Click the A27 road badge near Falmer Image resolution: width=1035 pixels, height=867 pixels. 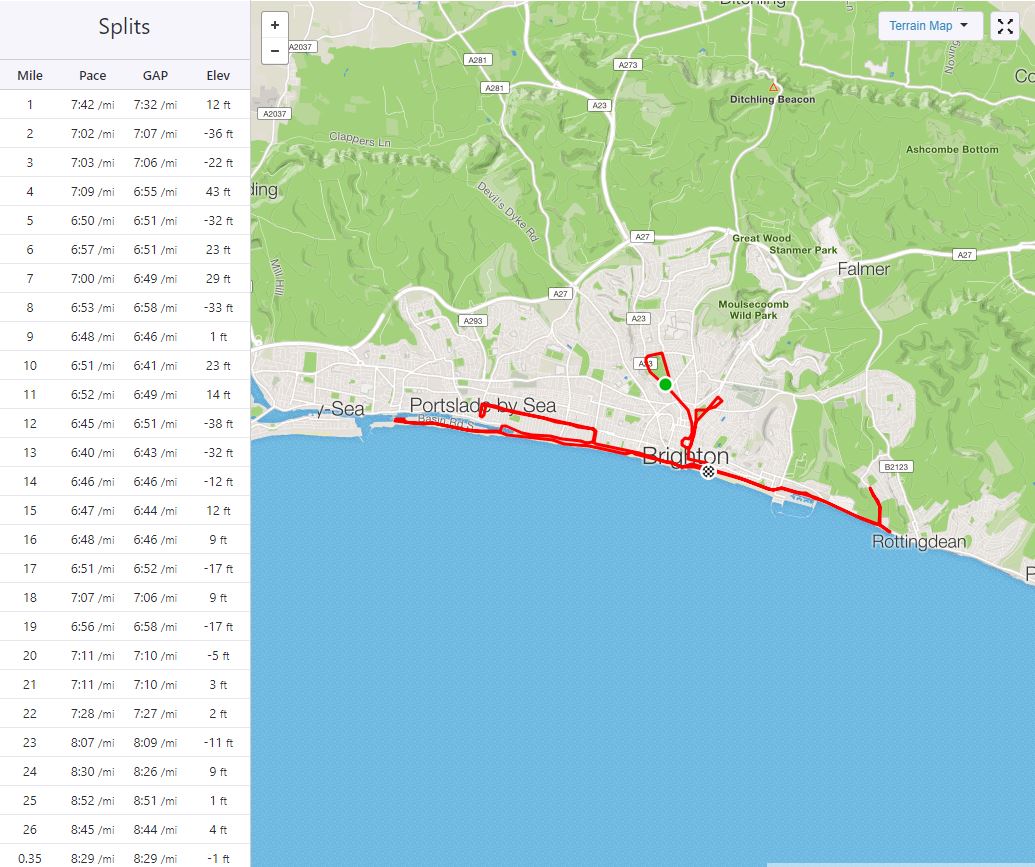(x=964, y=254)
